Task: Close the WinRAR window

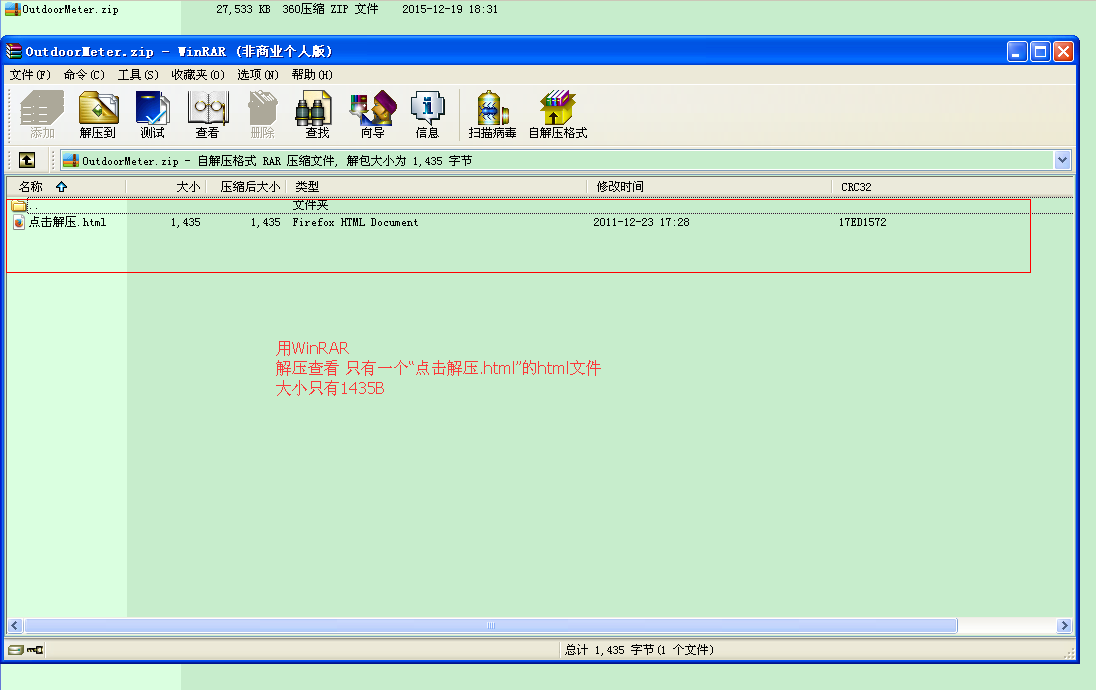Action: click(x=1063, y=52)
